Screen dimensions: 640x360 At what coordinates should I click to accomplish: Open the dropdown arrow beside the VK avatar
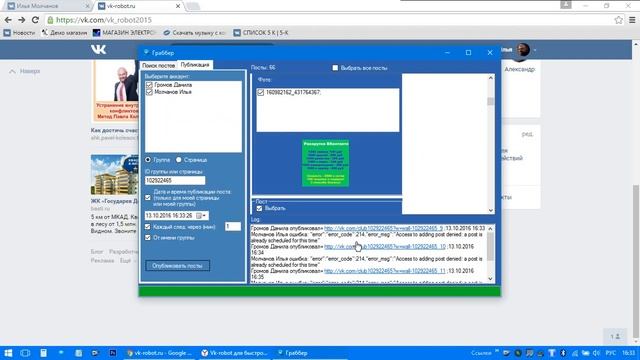(535, 50)
